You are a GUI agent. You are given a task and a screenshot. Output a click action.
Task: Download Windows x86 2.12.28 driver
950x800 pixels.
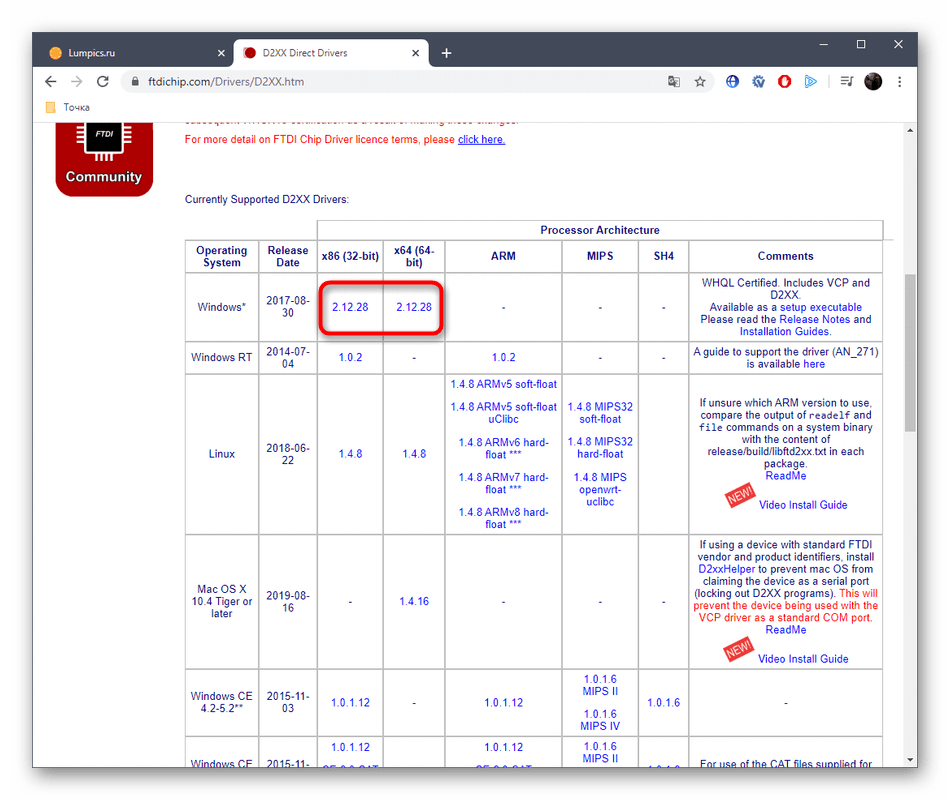coord(350,307)
